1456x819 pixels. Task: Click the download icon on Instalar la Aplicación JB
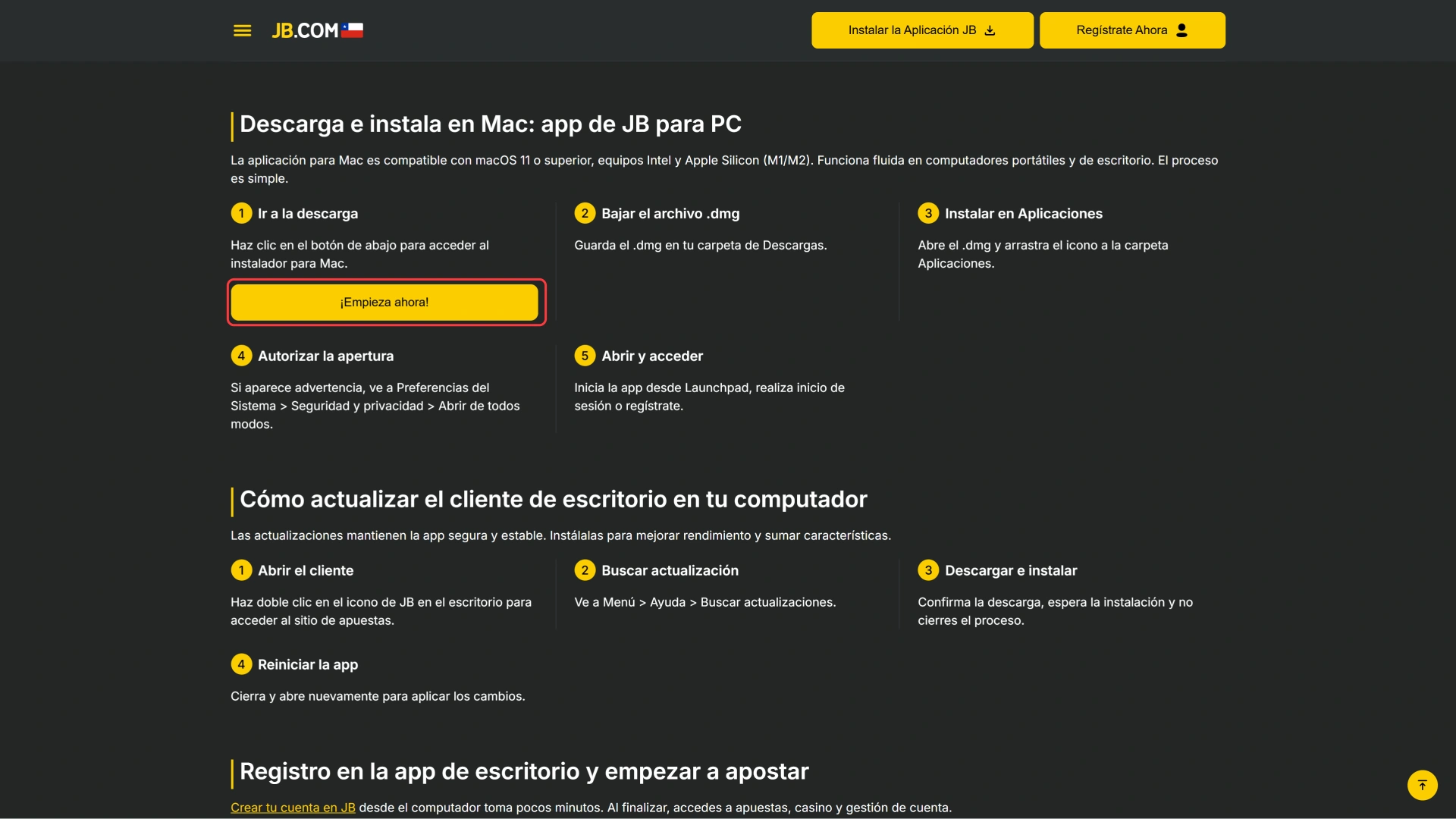pyautogui.click(x=990, y=30)
